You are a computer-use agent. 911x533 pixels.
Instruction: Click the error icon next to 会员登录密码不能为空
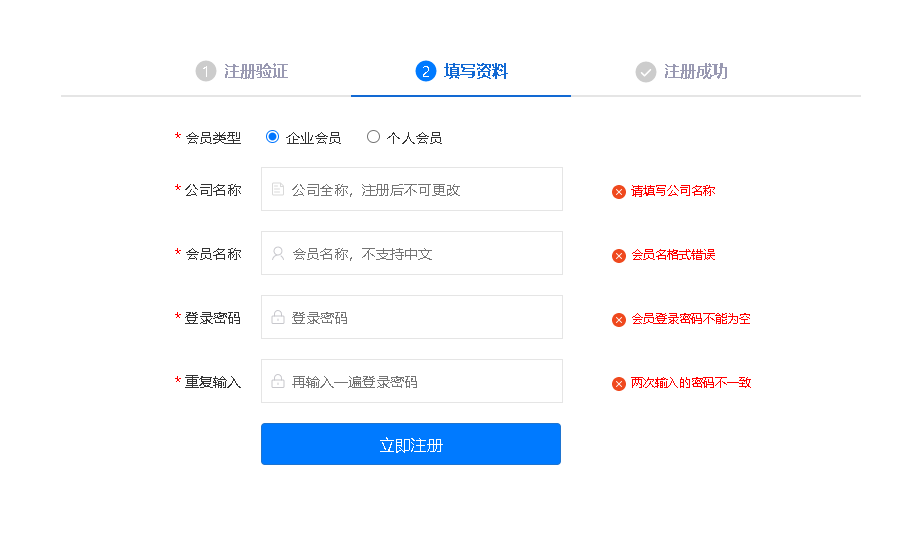pos(619,320)
